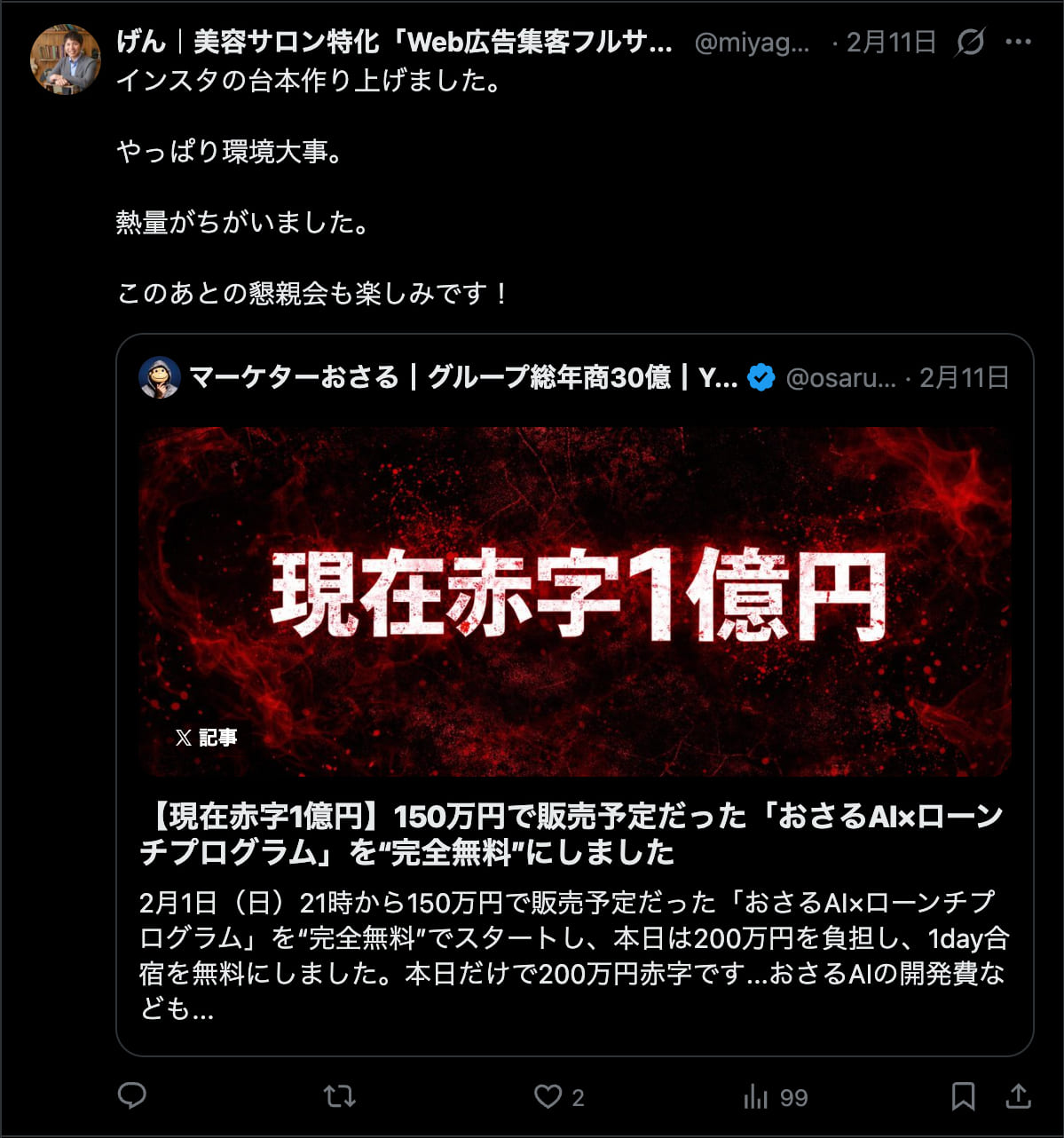Click the blue verified badge
Image resolution: width=1064 pixels, height=1138 pixels.
761,377
